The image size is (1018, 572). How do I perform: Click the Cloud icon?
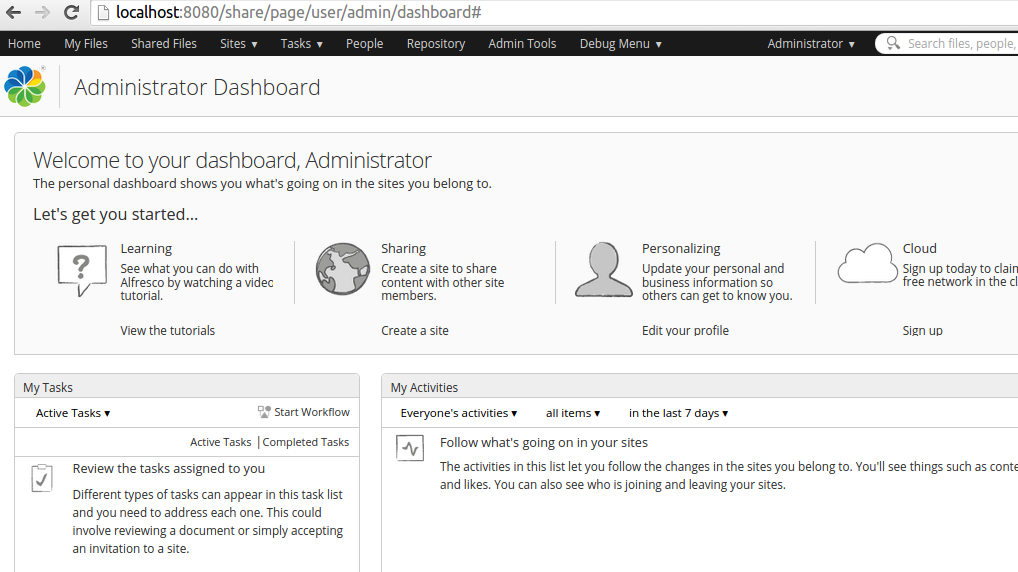coord(867,264)
